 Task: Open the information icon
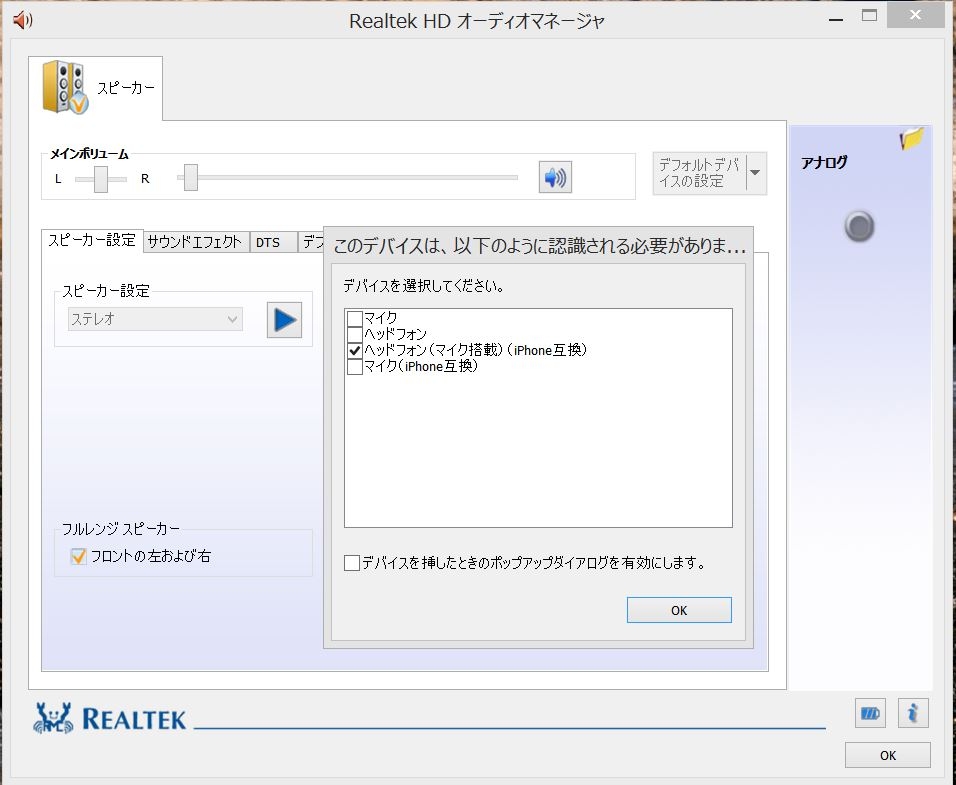[x=913, y=713]
